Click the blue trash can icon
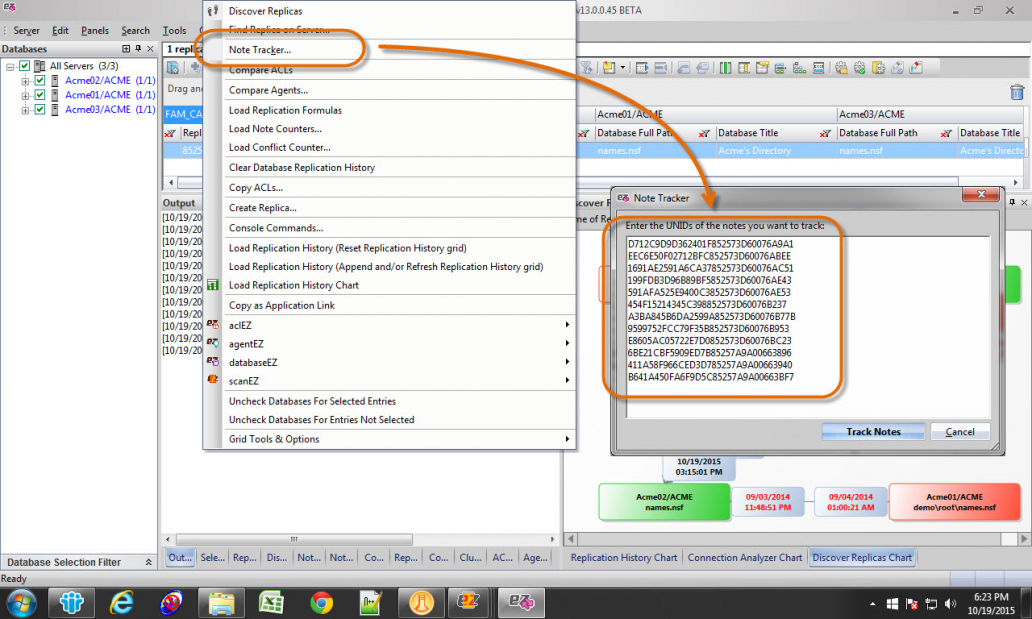Image resolution: width=1032 pixels, height=619 pixels. [1017, 92]
